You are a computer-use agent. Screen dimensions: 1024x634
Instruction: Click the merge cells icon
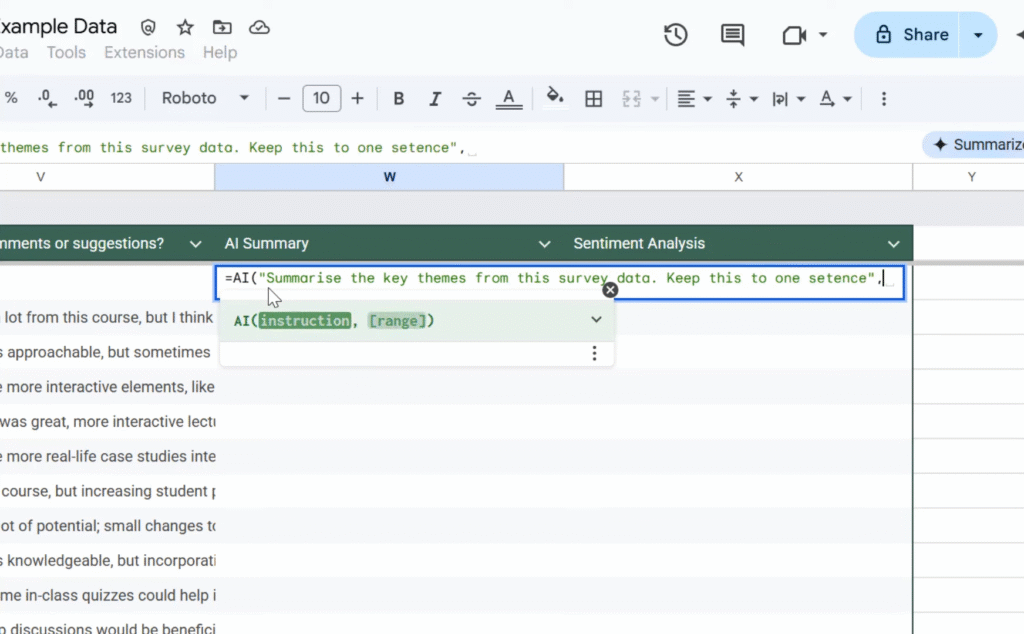[x=632, y=99]
